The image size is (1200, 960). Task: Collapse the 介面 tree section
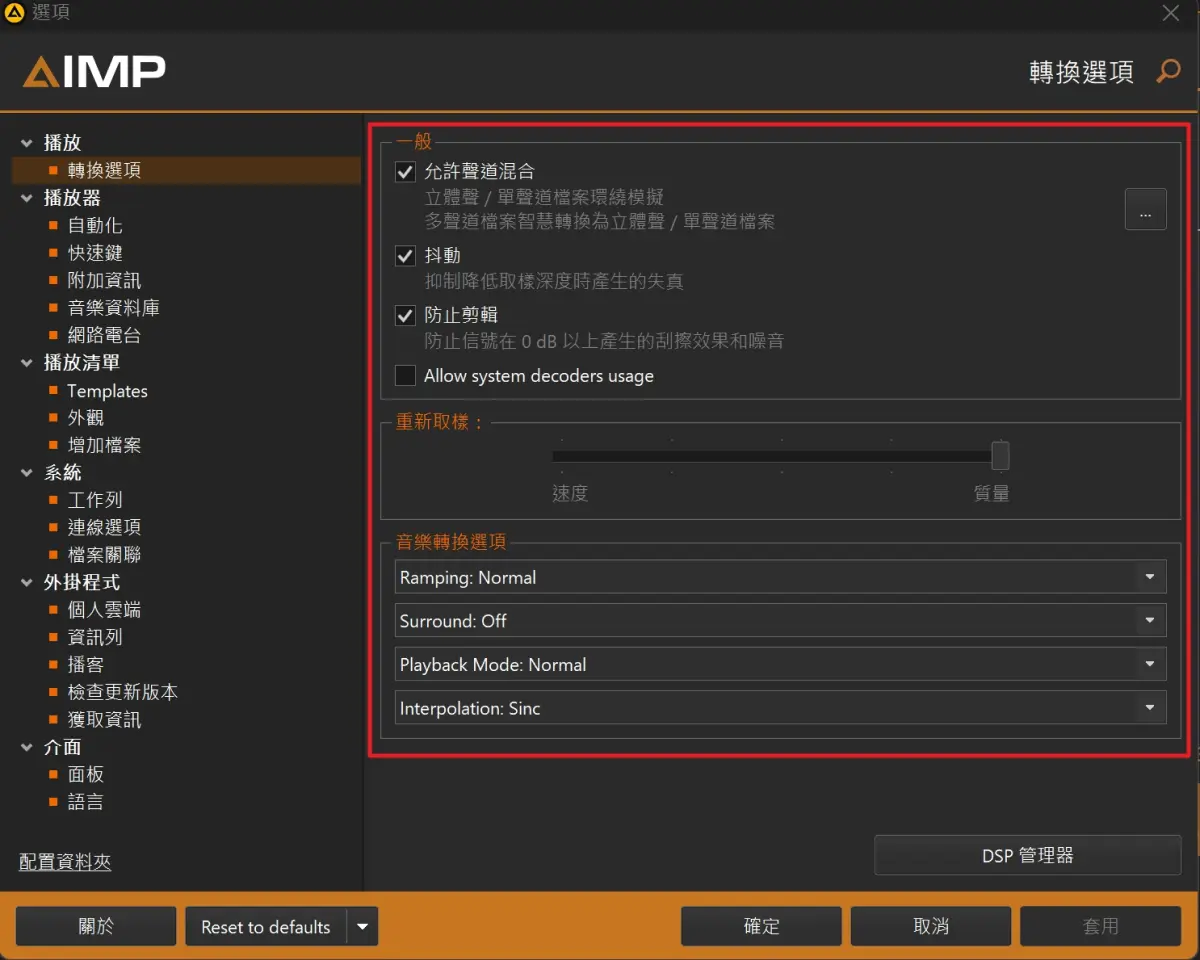[26, 748]
